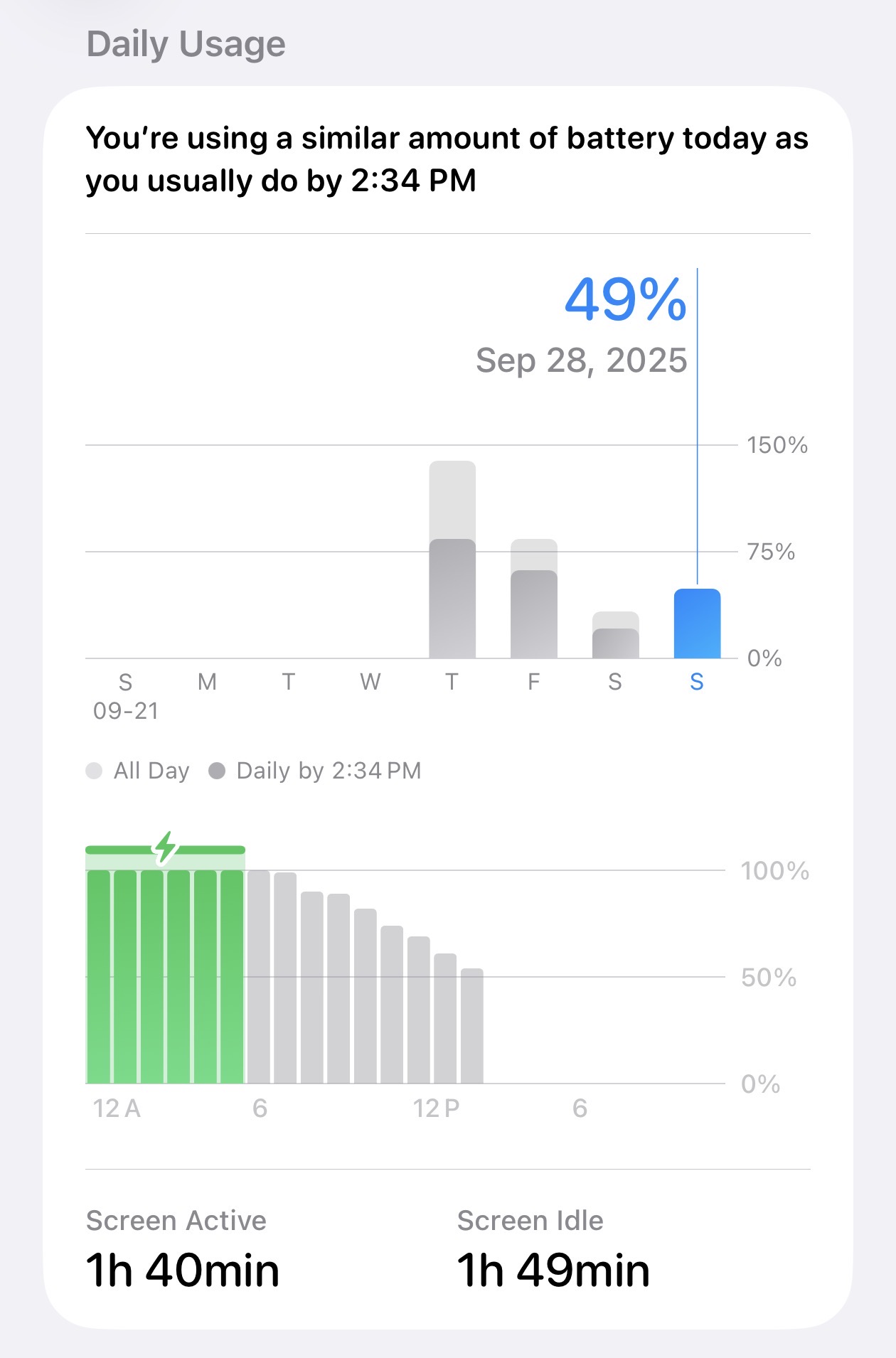The image size is (896, 1358).
Task: Select the blue Sunday usage bar
Action: click(x=697, y=624)
